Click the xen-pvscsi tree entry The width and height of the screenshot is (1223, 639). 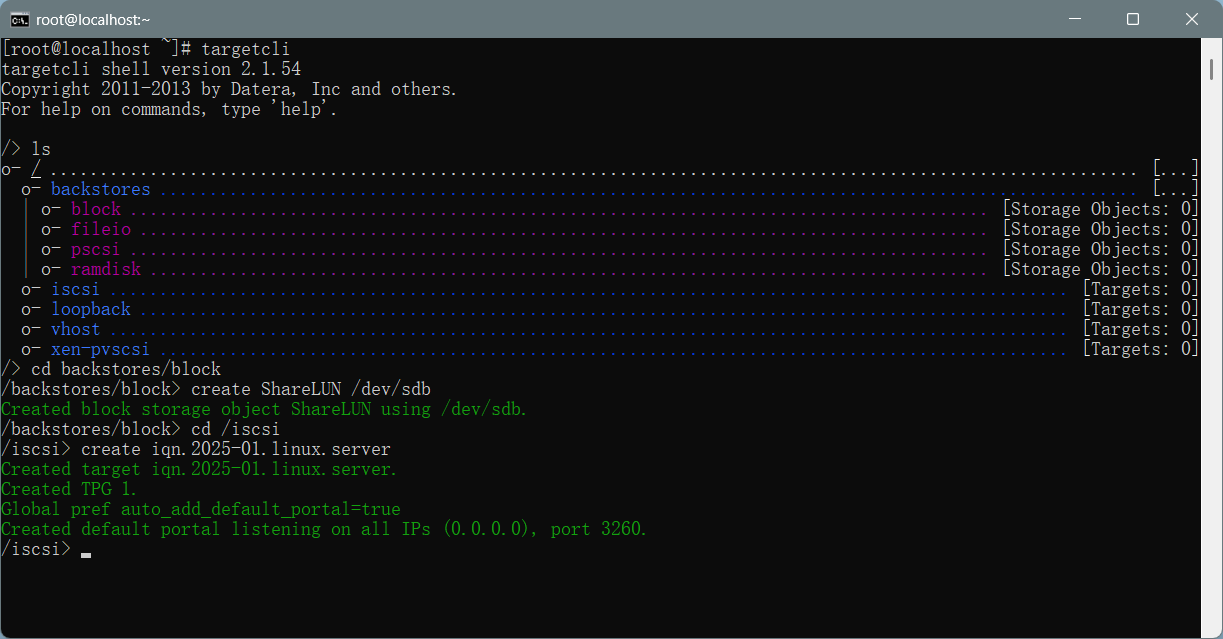(100, 349)
